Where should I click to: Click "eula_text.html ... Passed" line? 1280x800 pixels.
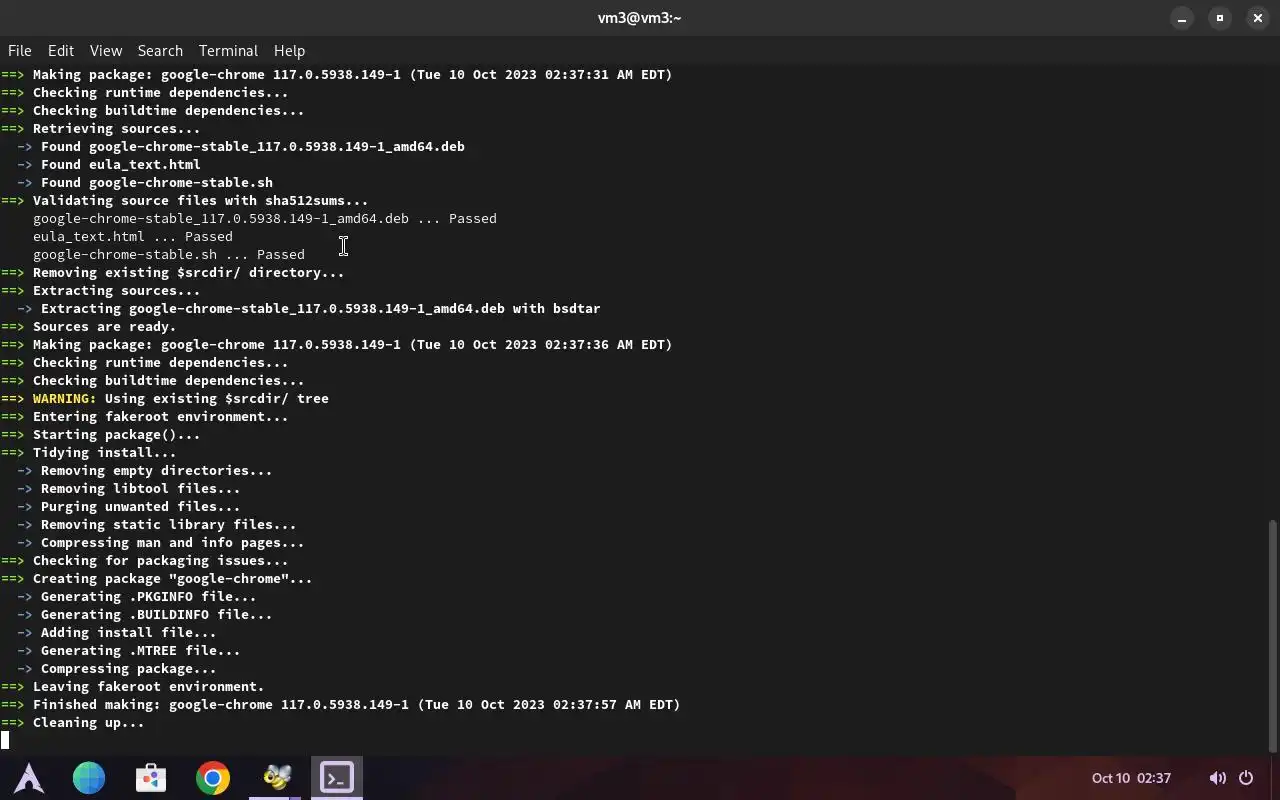point(133,236)
